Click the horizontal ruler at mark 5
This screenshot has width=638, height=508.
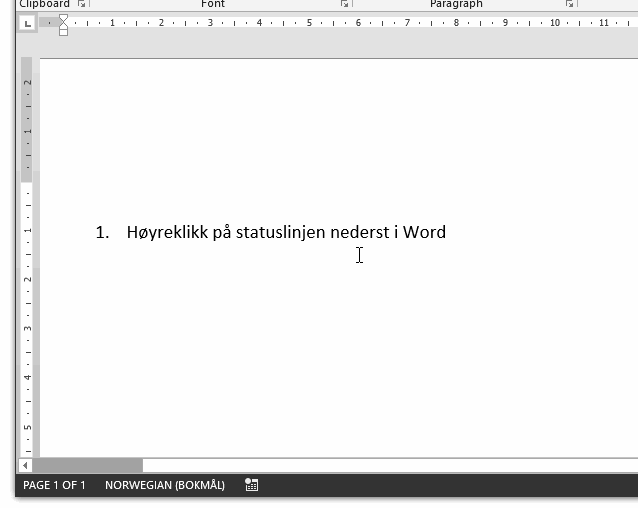[x=309, y=23]
